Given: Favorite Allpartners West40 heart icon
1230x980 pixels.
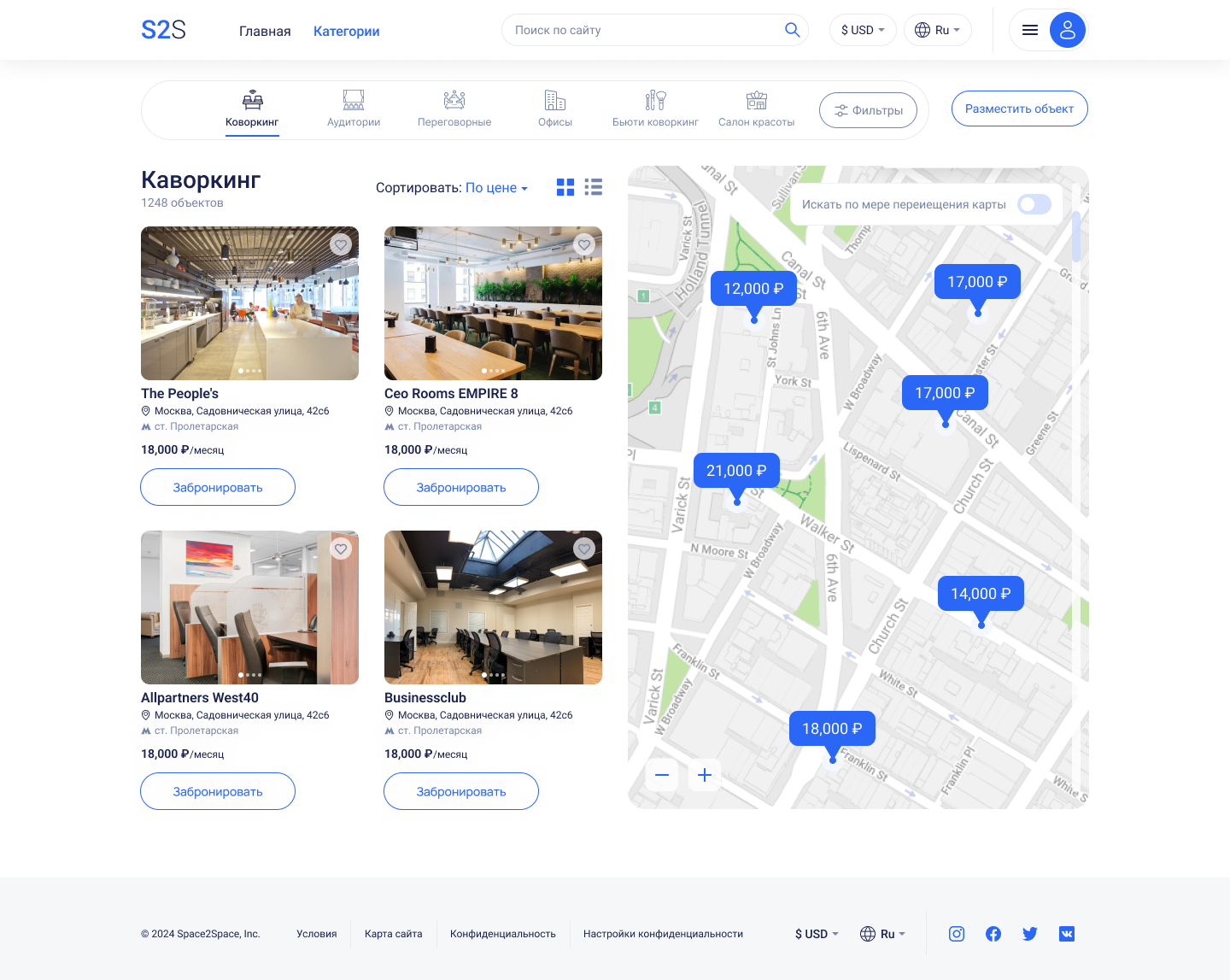Looking at the screenshot, I should tap(341, 549).
